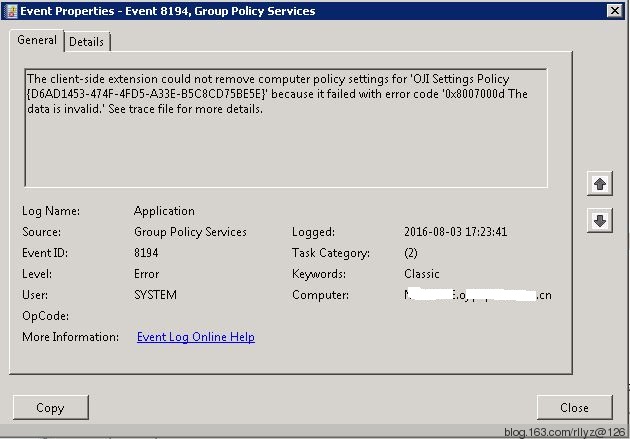Click the Computer label

[x=321, y=295]
